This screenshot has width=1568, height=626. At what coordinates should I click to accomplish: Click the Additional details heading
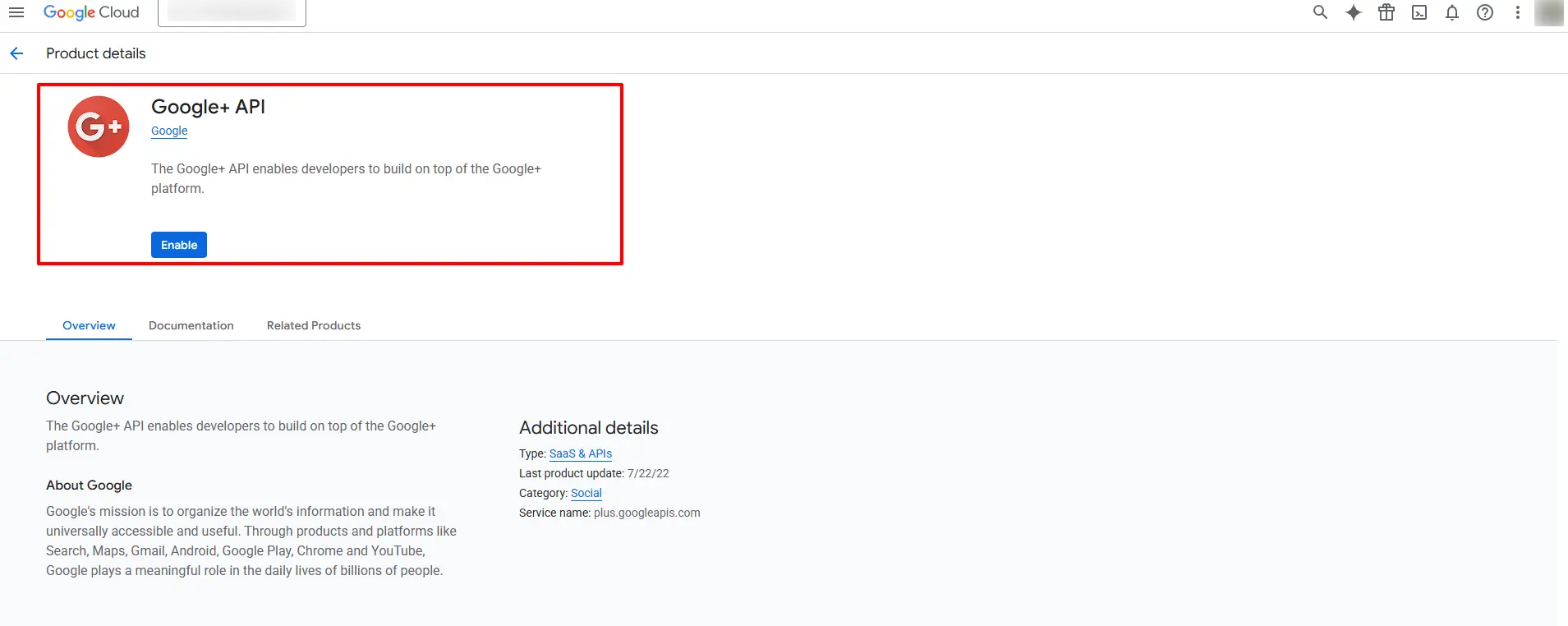pos(589,428)
